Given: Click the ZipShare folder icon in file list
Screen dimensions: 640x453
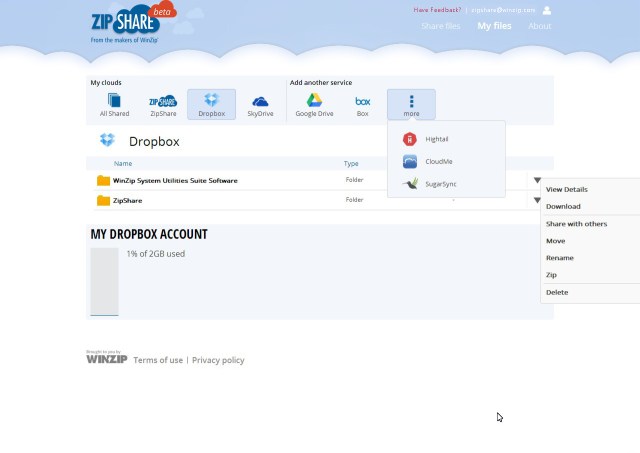Looking at the screenshot, I should (x=103, y=200).
